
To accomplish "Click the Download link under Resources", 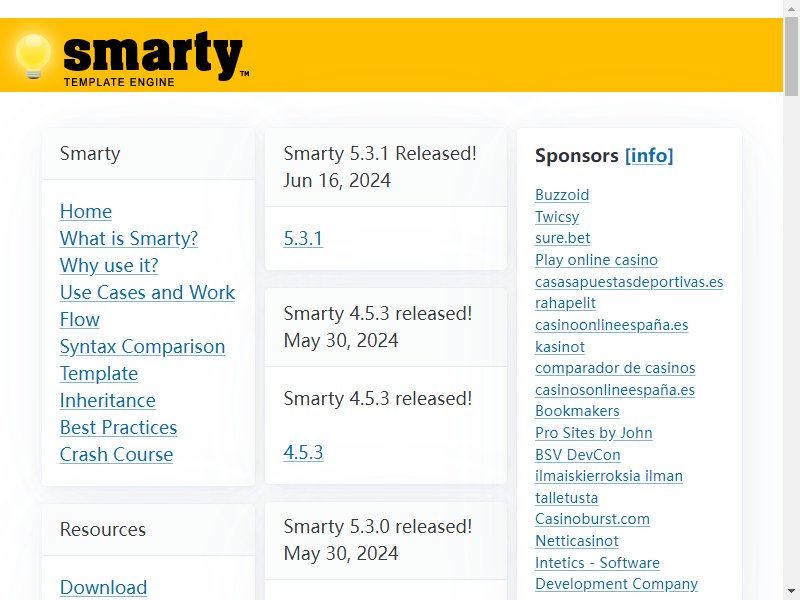I will coord(104,587).
